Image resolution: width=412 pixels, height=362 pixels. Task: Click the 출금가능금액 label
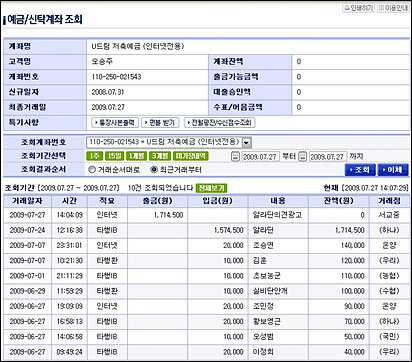coord(236,77)
